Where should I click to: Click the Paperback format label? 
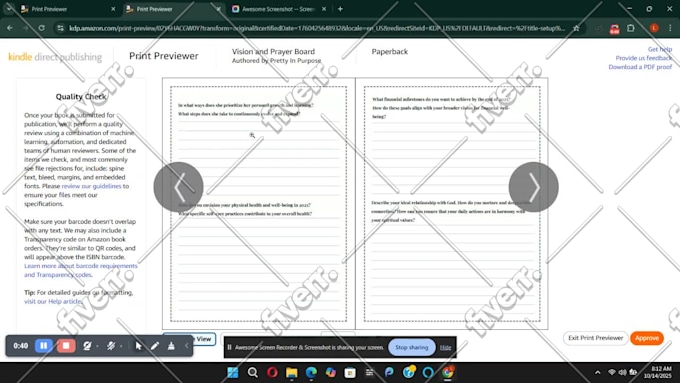point(389,51)
